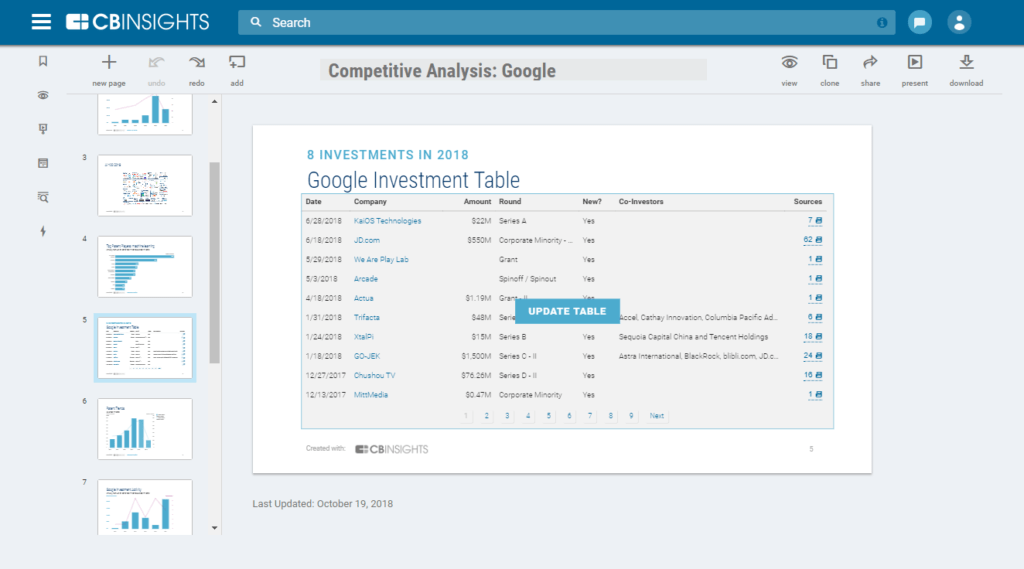Click the Search input field
The height and width of the screenshot is (569, 1024).
(566, 22)
